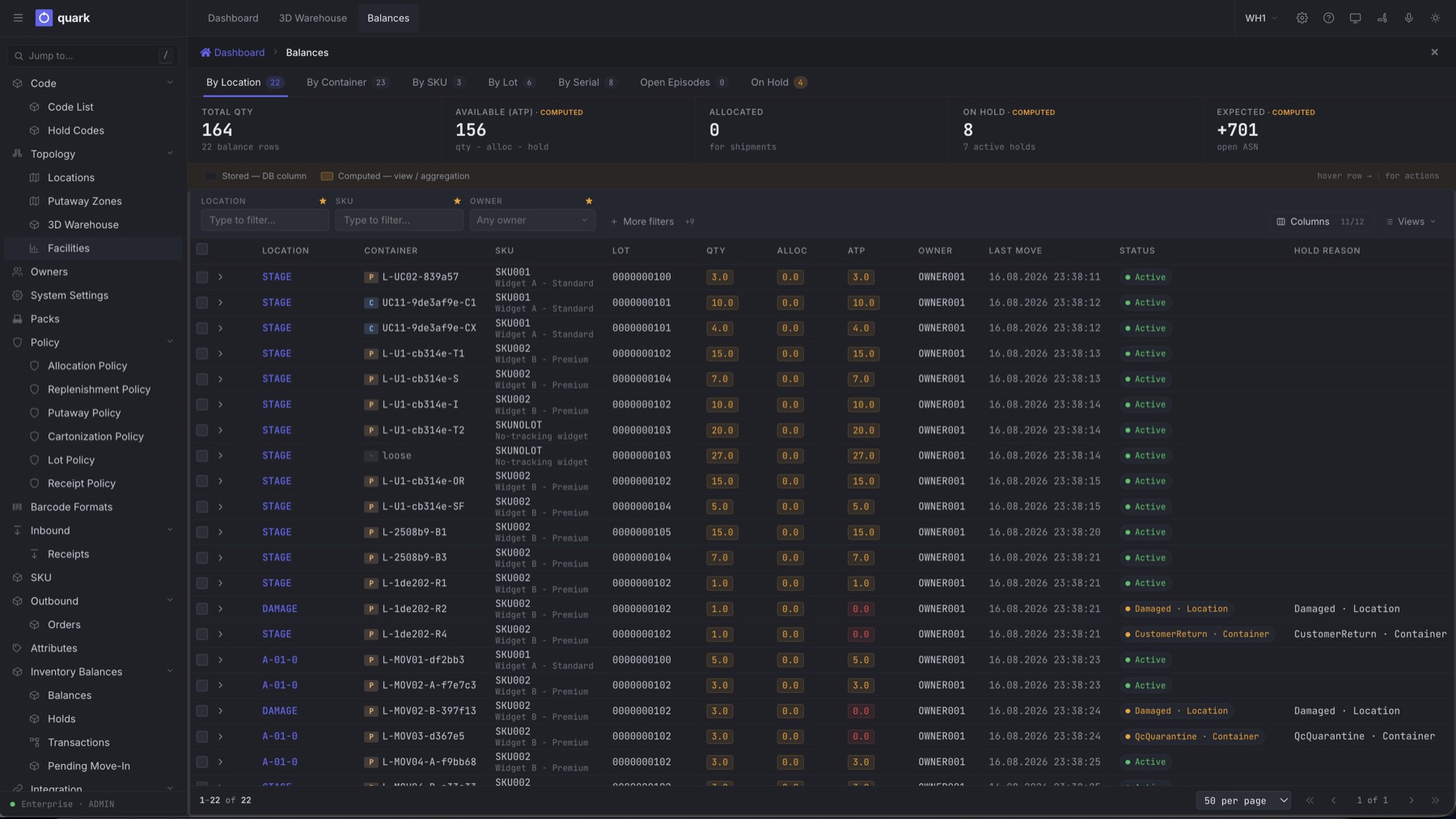1456x819 pixels.
Task: Collapse the Code section in sidebar
Action: tap(169, 83)
